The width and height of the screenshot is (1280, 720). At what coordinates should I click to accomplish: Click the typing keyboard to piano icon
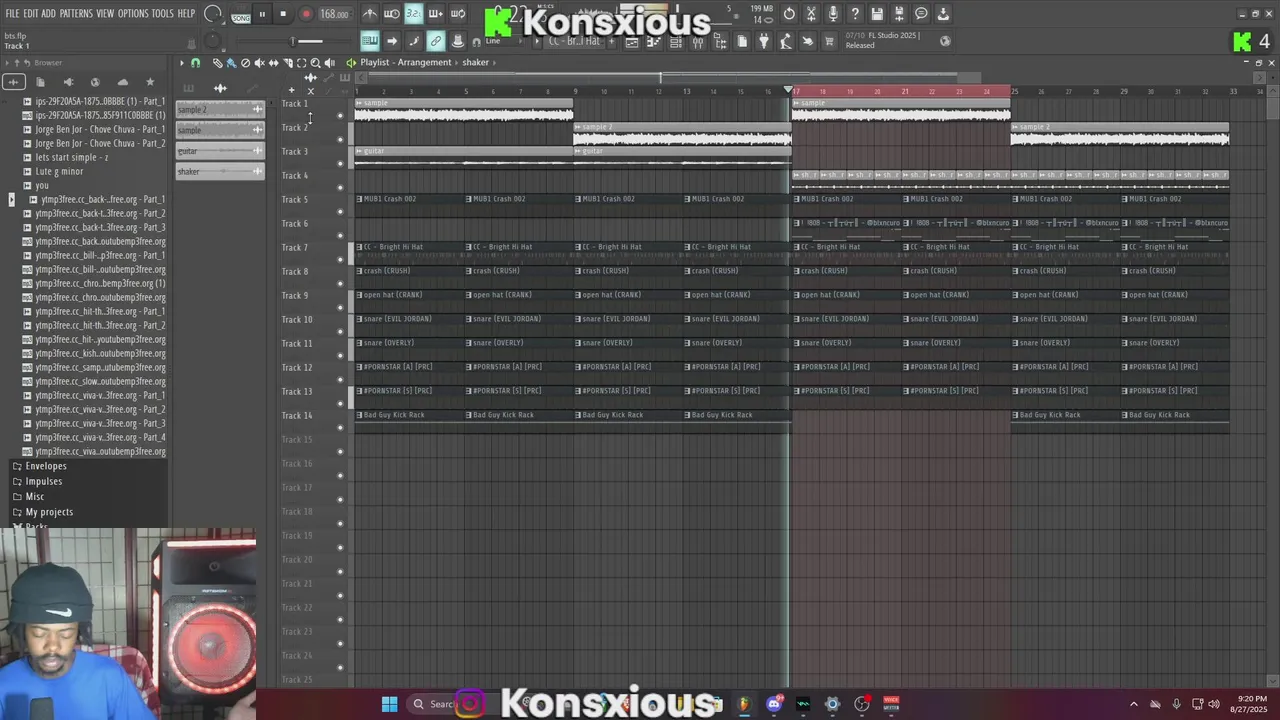tap(369, 41)
